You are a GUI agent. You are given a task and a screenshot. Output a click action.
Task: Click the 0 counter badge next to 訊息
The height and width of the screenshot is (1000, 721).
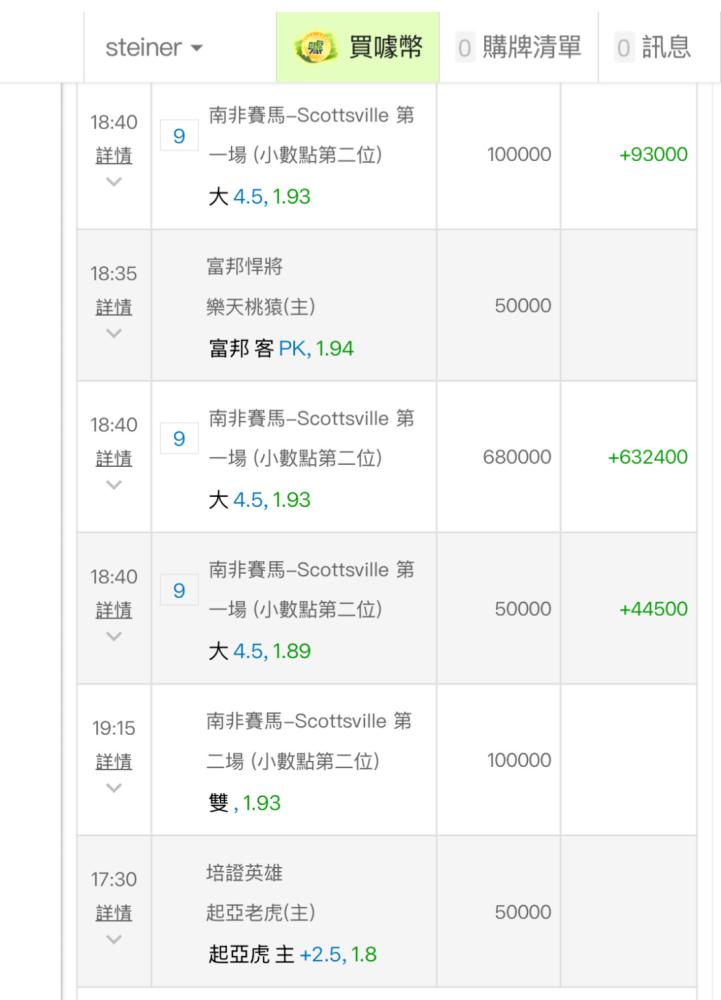[x=624, y=48]
